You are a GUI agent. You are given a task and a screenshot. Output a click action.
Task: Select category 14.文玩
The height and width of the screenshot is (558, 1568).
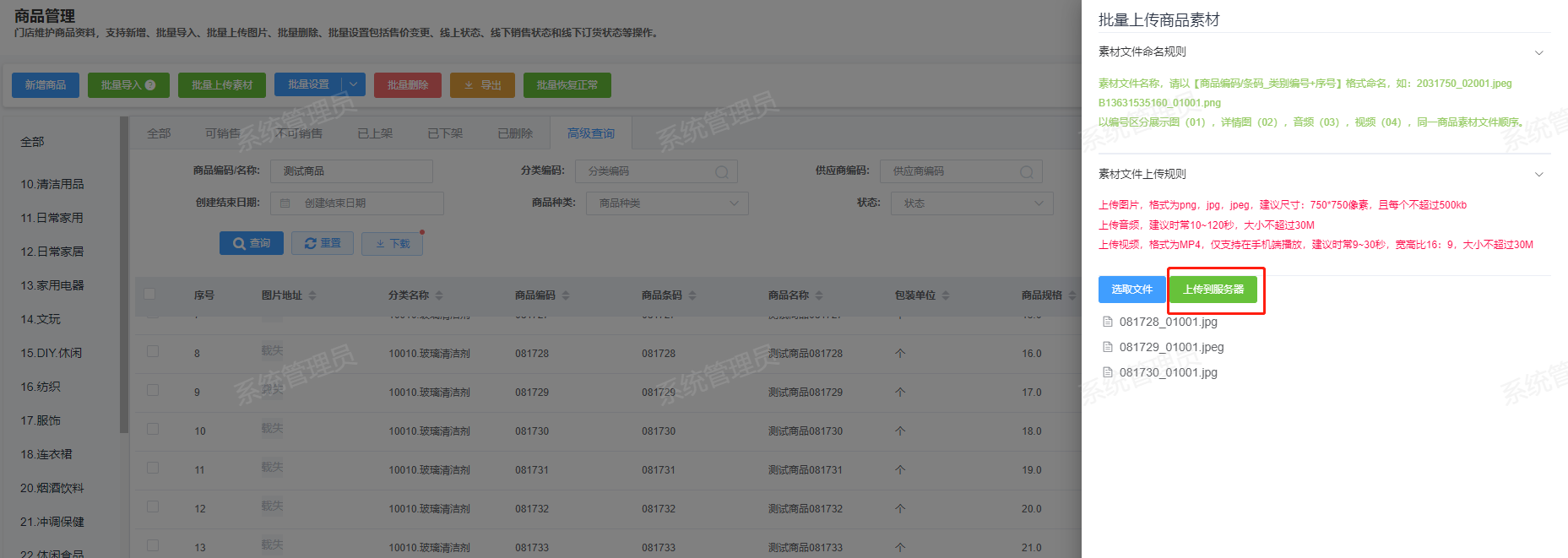(41, 319)
